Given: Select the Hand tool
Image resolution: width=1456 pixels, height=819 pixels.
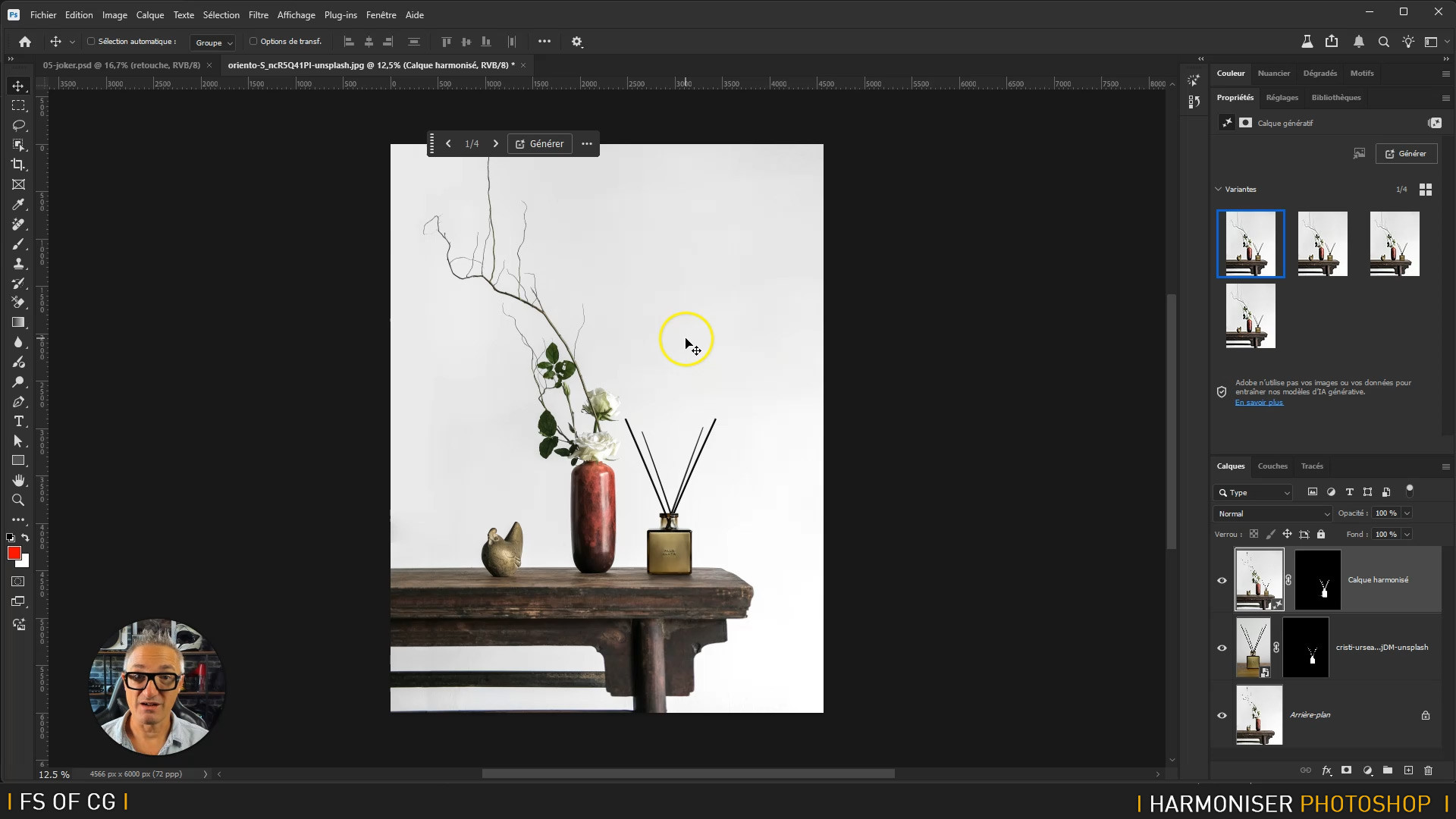Looking at the screenshot, I should pyautogui.click(x=18, y=481).
